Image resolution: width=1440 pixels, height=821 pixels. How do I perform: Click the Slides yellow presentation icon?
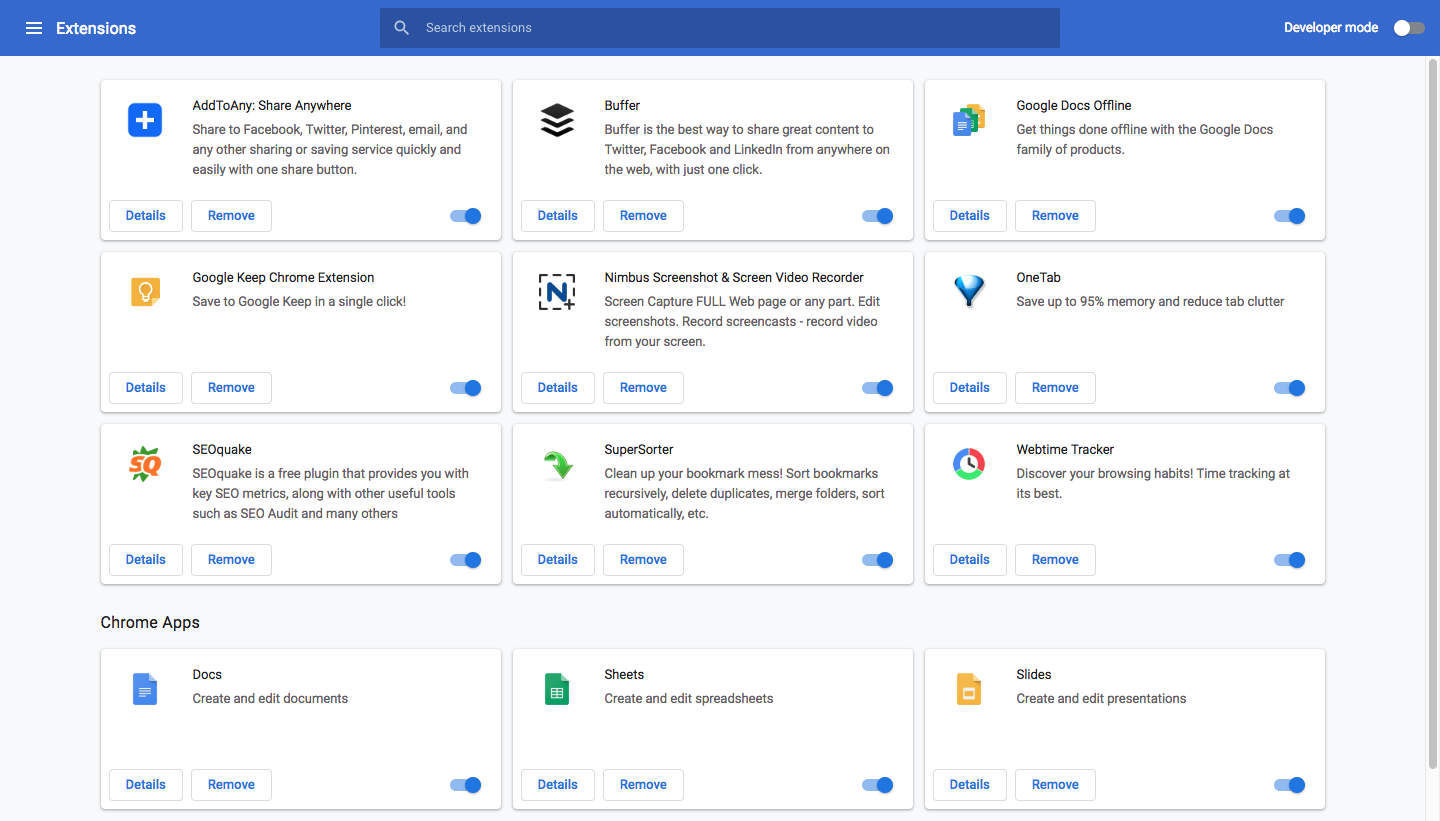[969, 690]
